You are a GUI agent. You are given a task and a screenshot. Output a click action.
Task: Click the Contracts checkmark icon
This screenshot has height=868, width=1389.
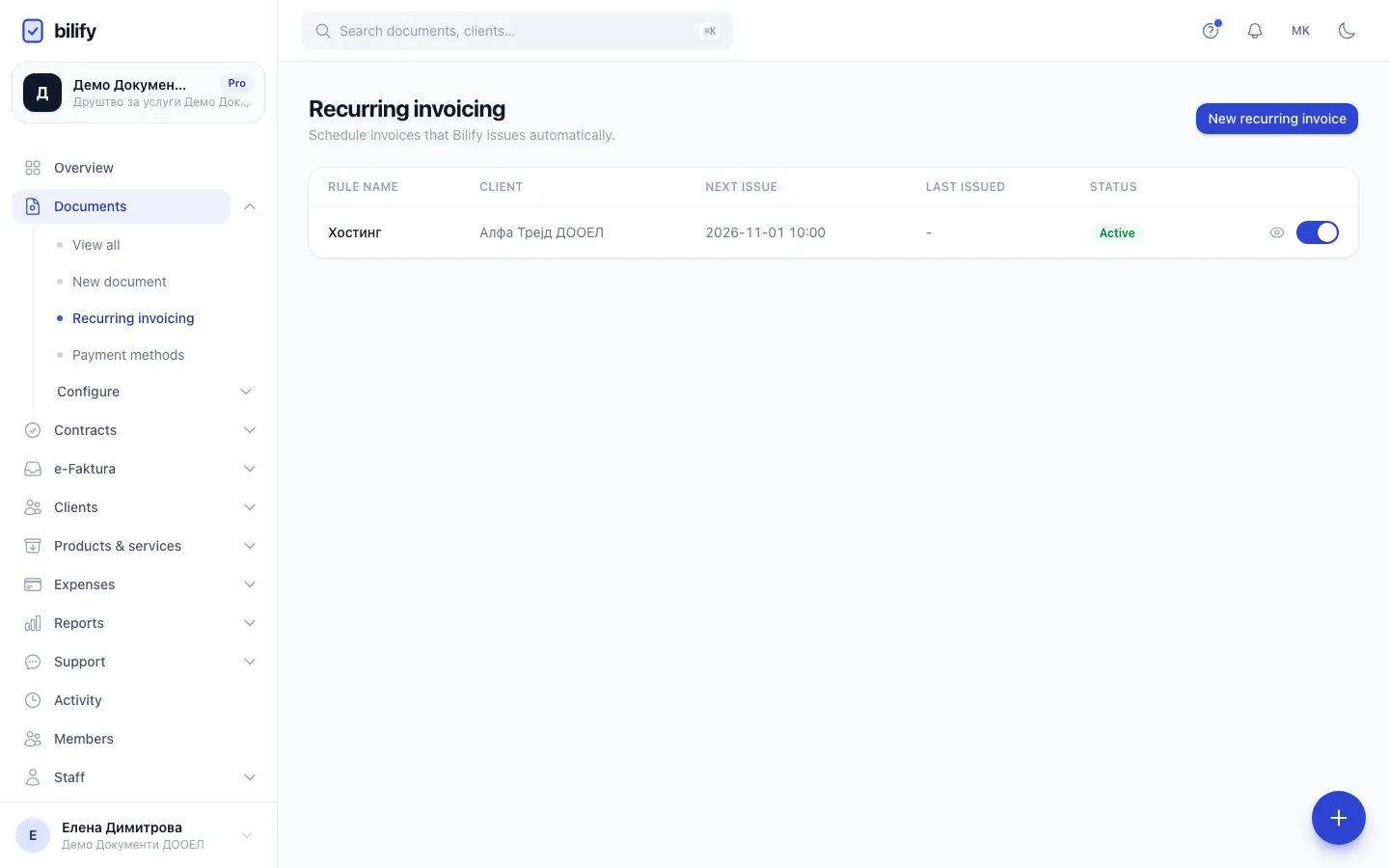click(33, 430)
